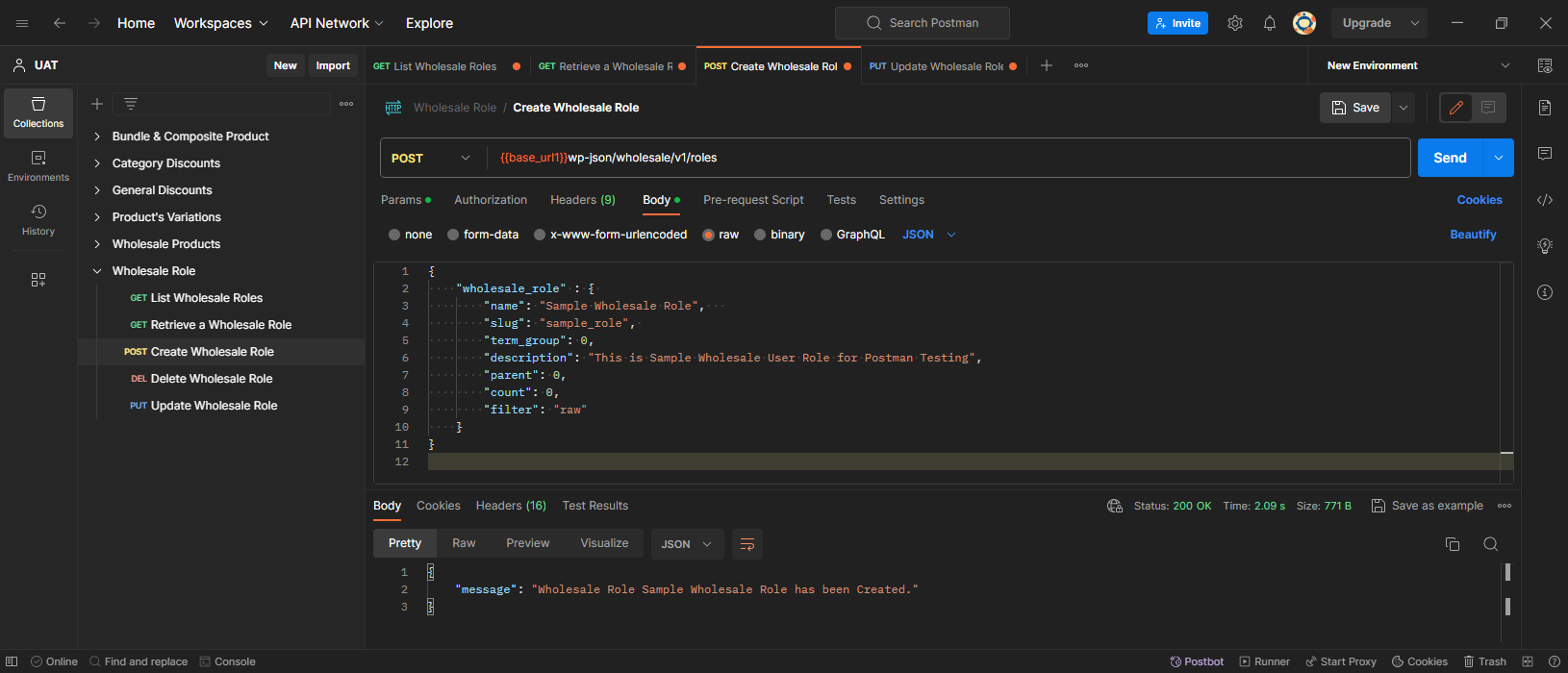Switch to edit mode pencil icon
This screenshot has width=1568, height=673.
[x=1456, y=108]
